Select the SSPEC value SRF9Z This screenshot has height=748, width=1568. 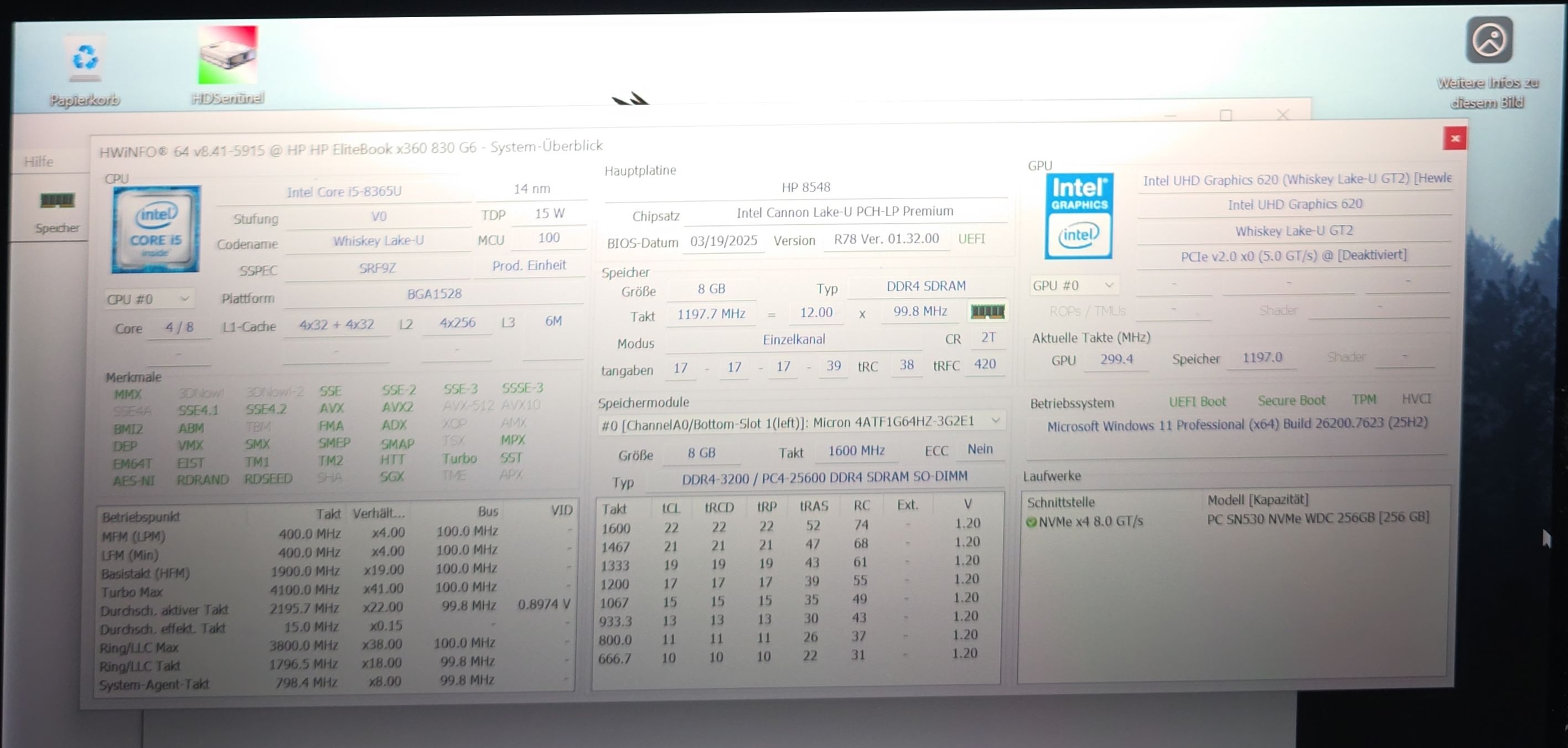coord(377,268)
